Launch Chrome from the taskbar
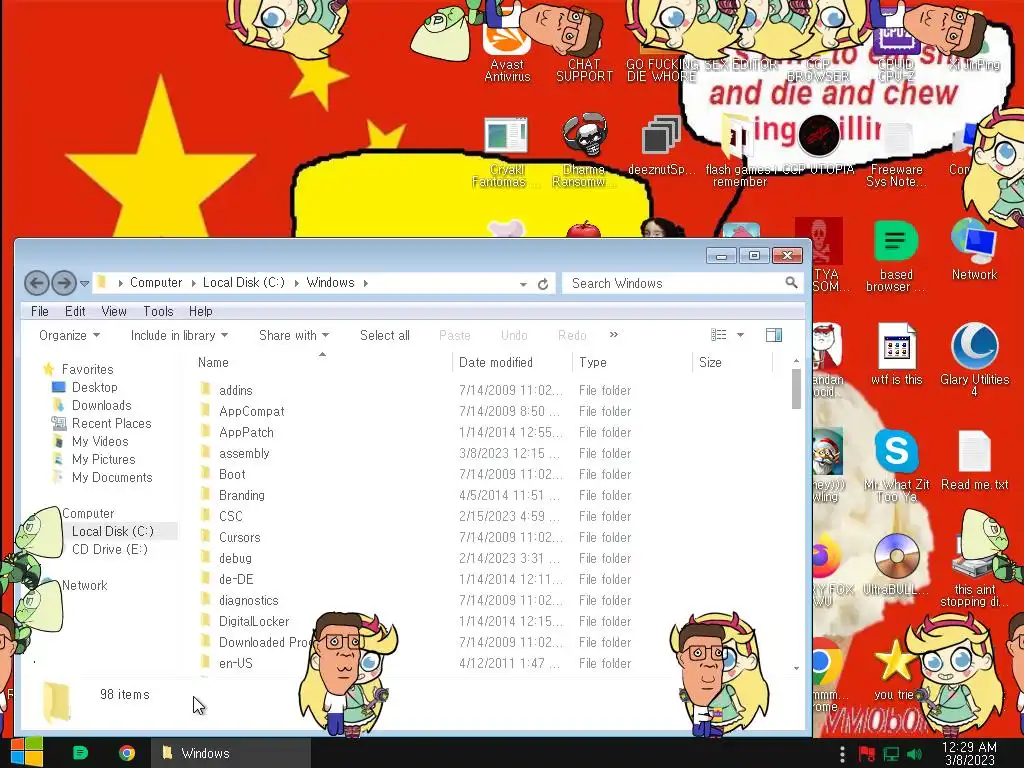This screenshot has width=1024, height=768. point(127,753)
